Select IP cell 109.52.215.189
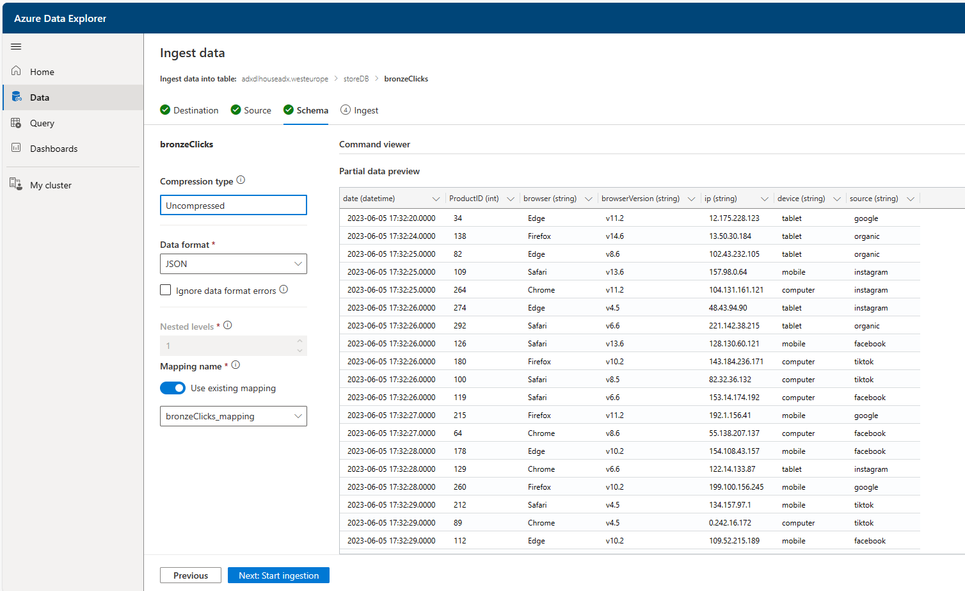965x591 pixels. 734,541
